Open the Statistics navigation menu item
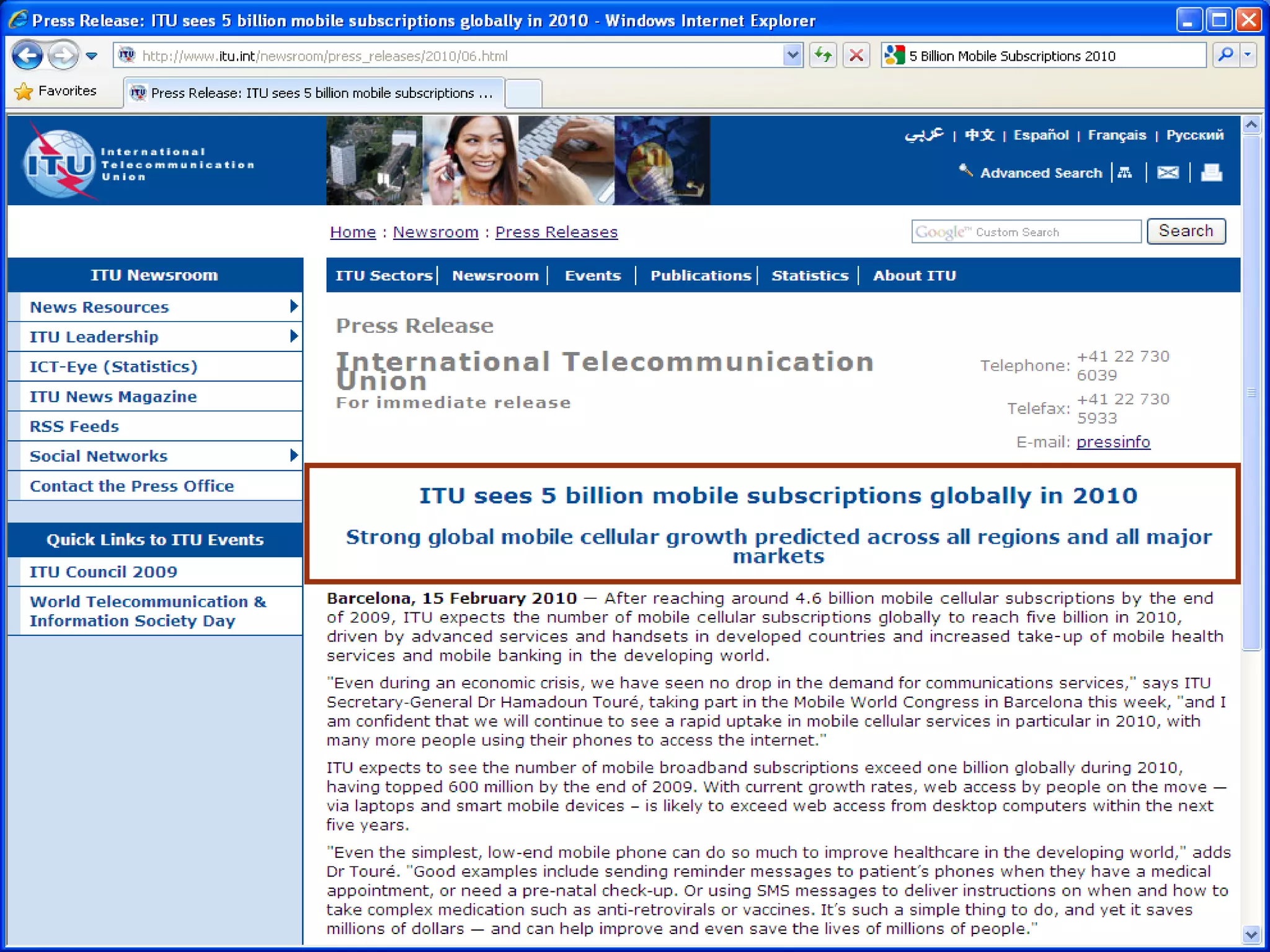The width and height of the screenshot is (1270, 952). [809, 276]
